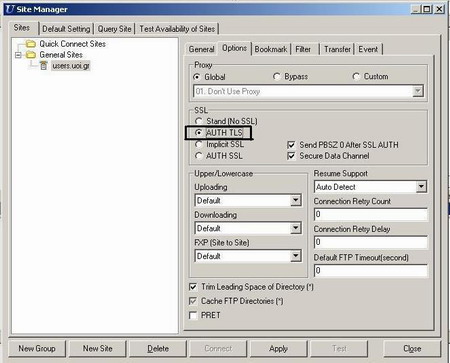Select users.uoi.gr in the site tree
This screenshot has width=450, height=363.
[x=71, y=66]
